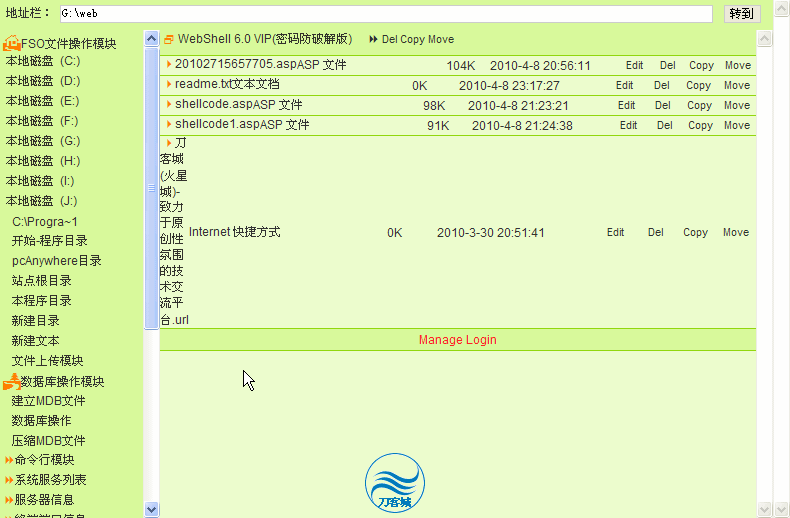Click the address bar input field
The image size is (790, 518).
click(386, 14)
